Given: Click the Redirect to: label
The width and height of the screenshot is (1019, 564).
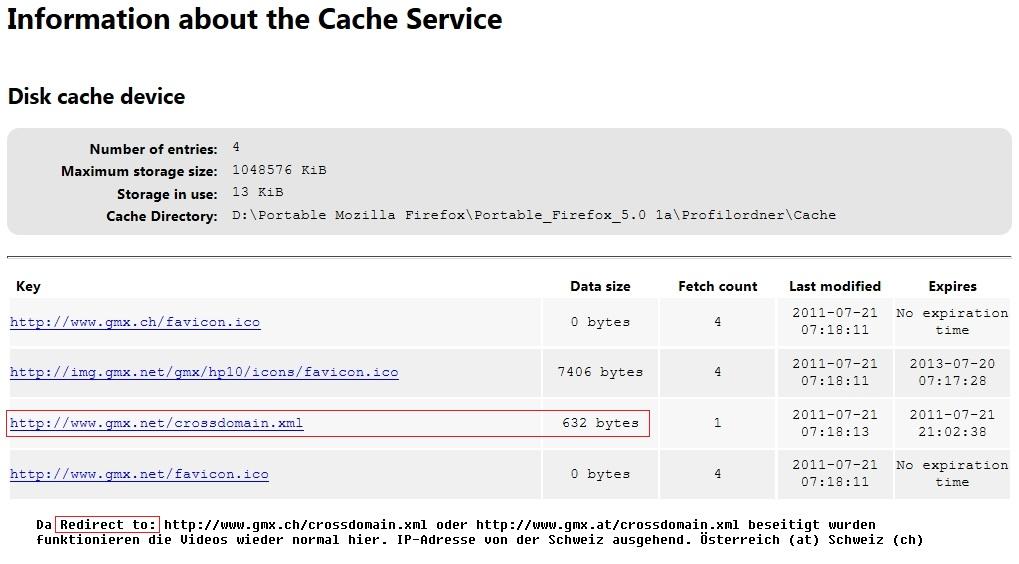Looking at the screenshot, I should [x=108, y=524].
